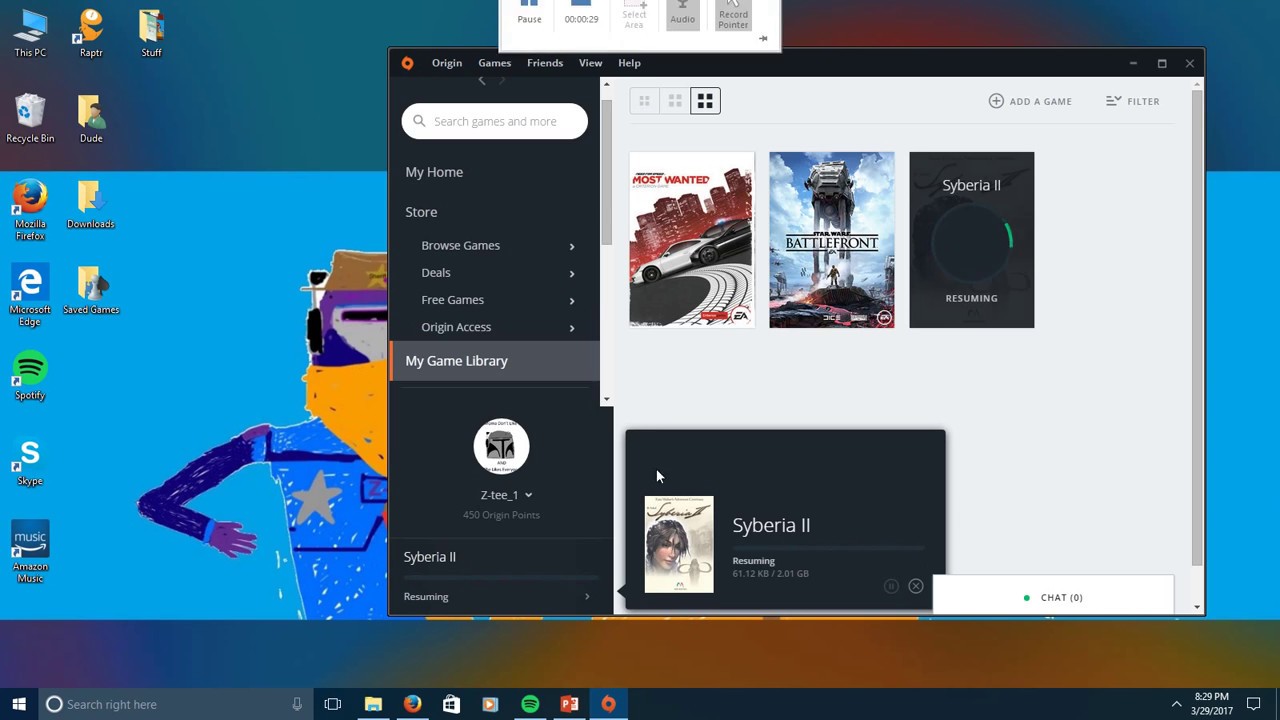Screen dimensions: 1280x720
Task: Launch Microsoft Edge from desktop
Action: (30, 296)
